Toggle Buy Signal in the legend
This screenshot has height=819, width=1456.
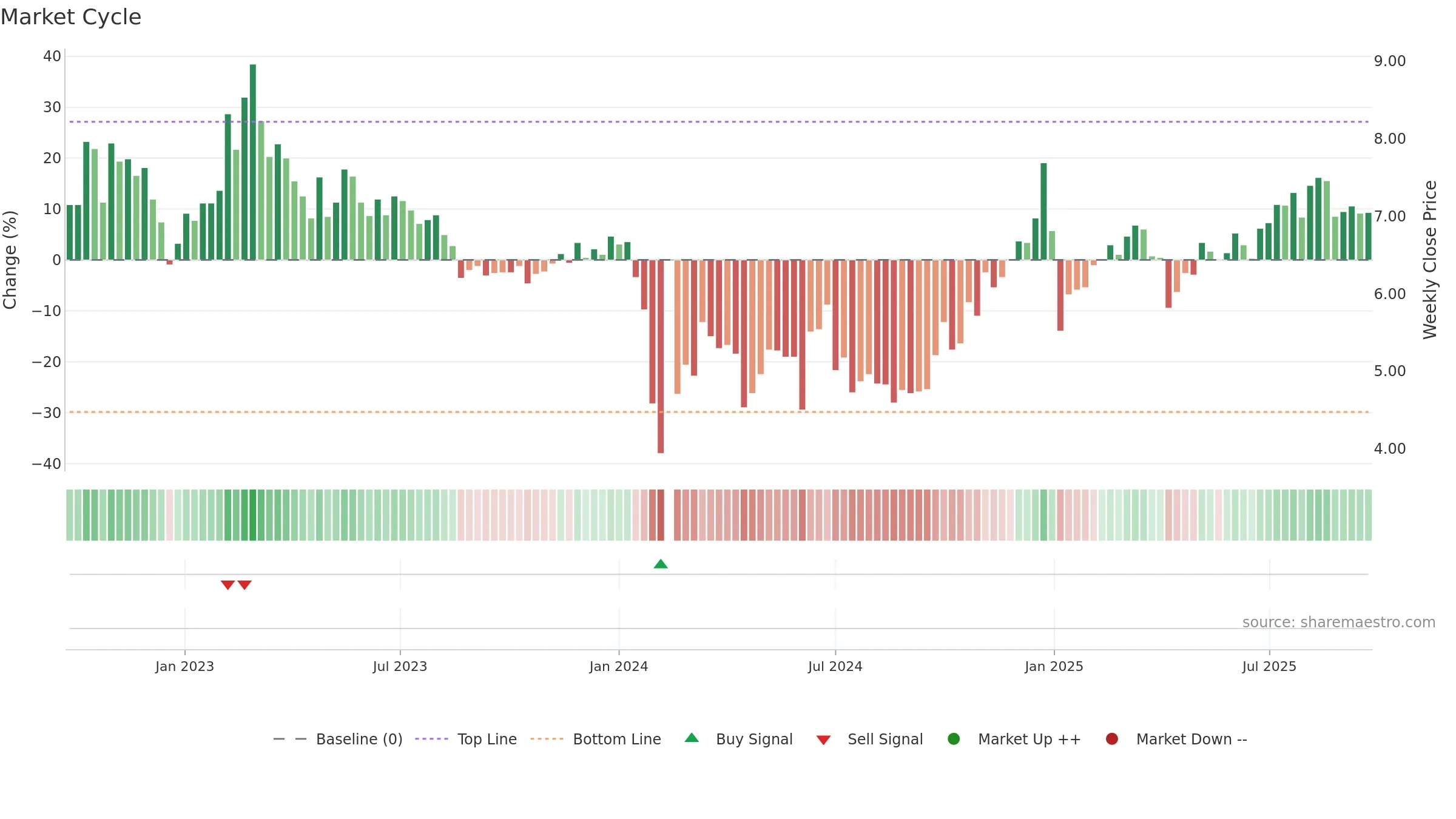738,739
